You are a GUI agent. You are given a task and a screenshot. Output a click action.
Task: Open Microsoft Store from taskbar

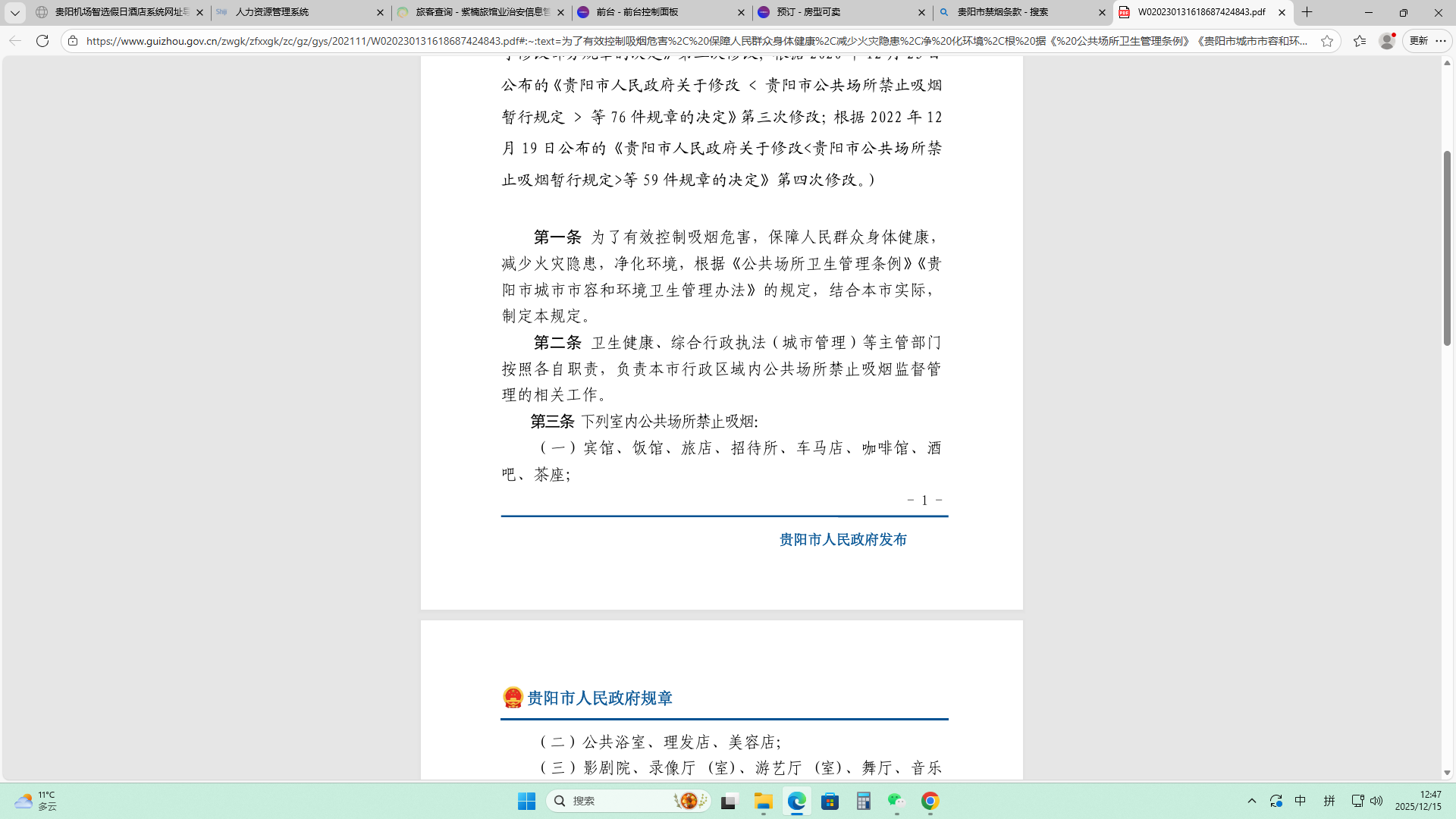click(830, 801)
